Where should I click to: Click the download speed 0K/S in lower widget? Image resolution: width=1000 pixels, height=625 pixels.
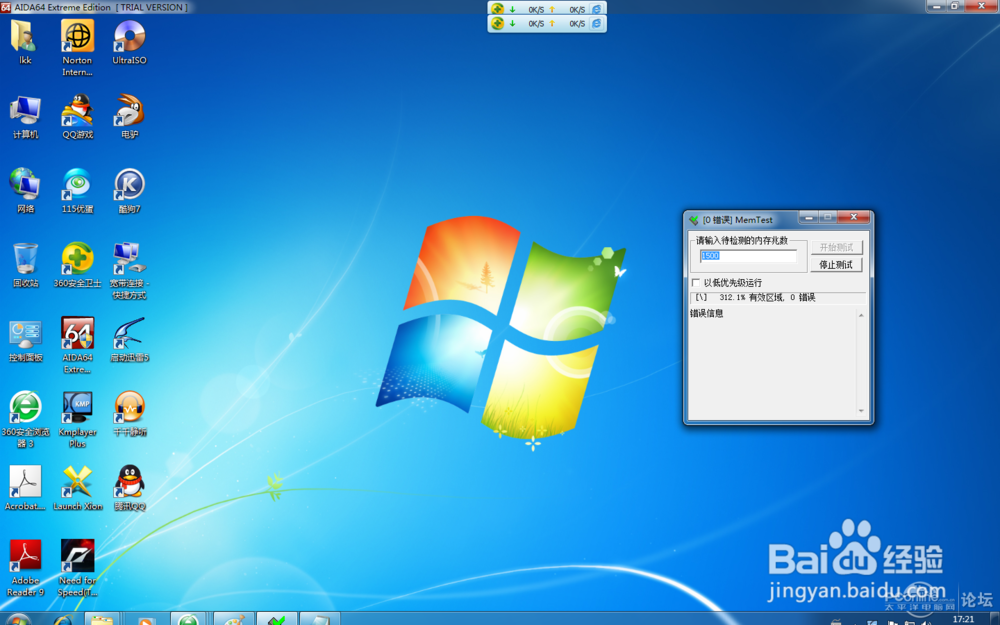536,24
